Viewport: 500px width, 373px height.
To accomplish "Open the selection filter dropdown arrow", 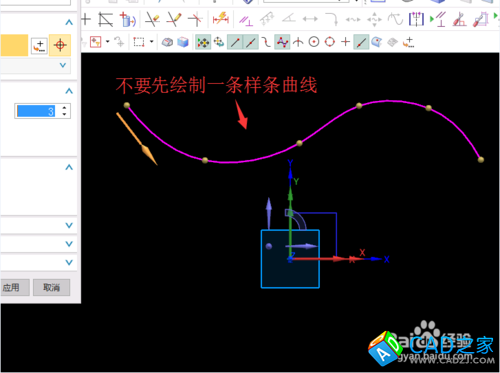I will click(108, 42).
